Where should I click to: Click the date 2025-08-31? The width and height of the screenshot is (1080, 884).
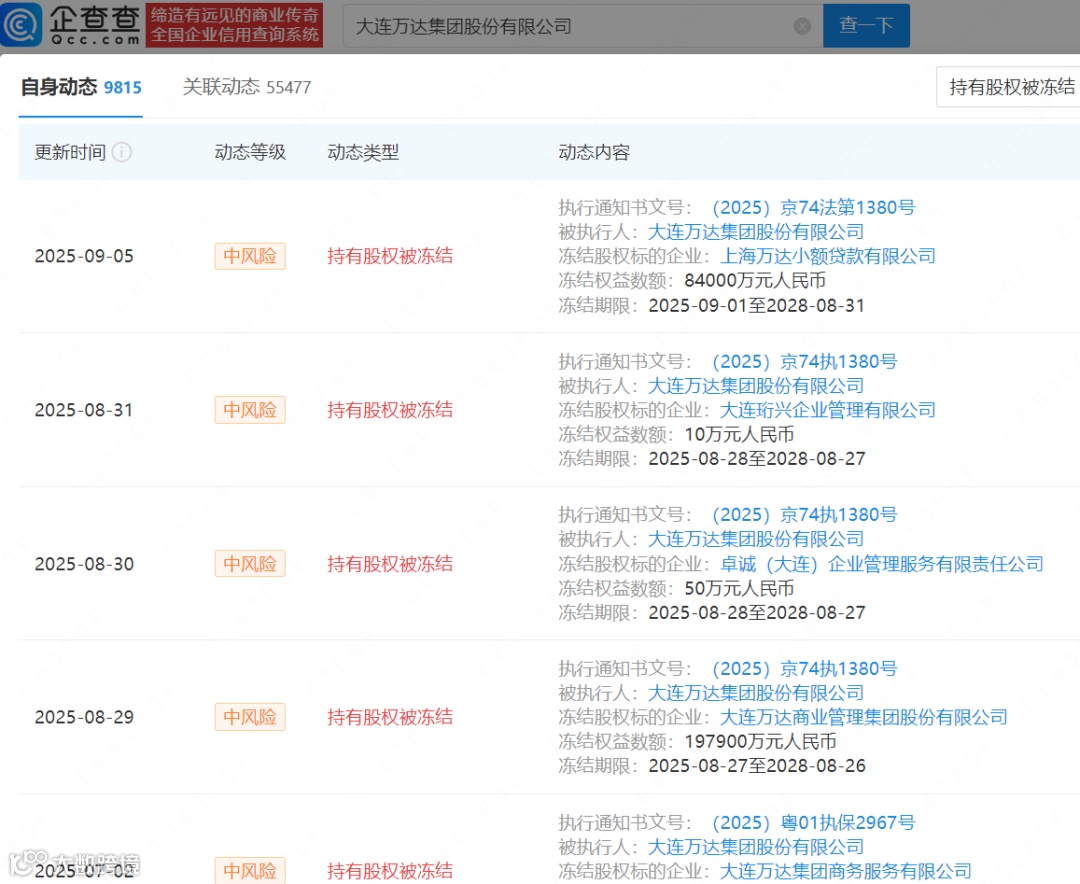click(84, 410)
